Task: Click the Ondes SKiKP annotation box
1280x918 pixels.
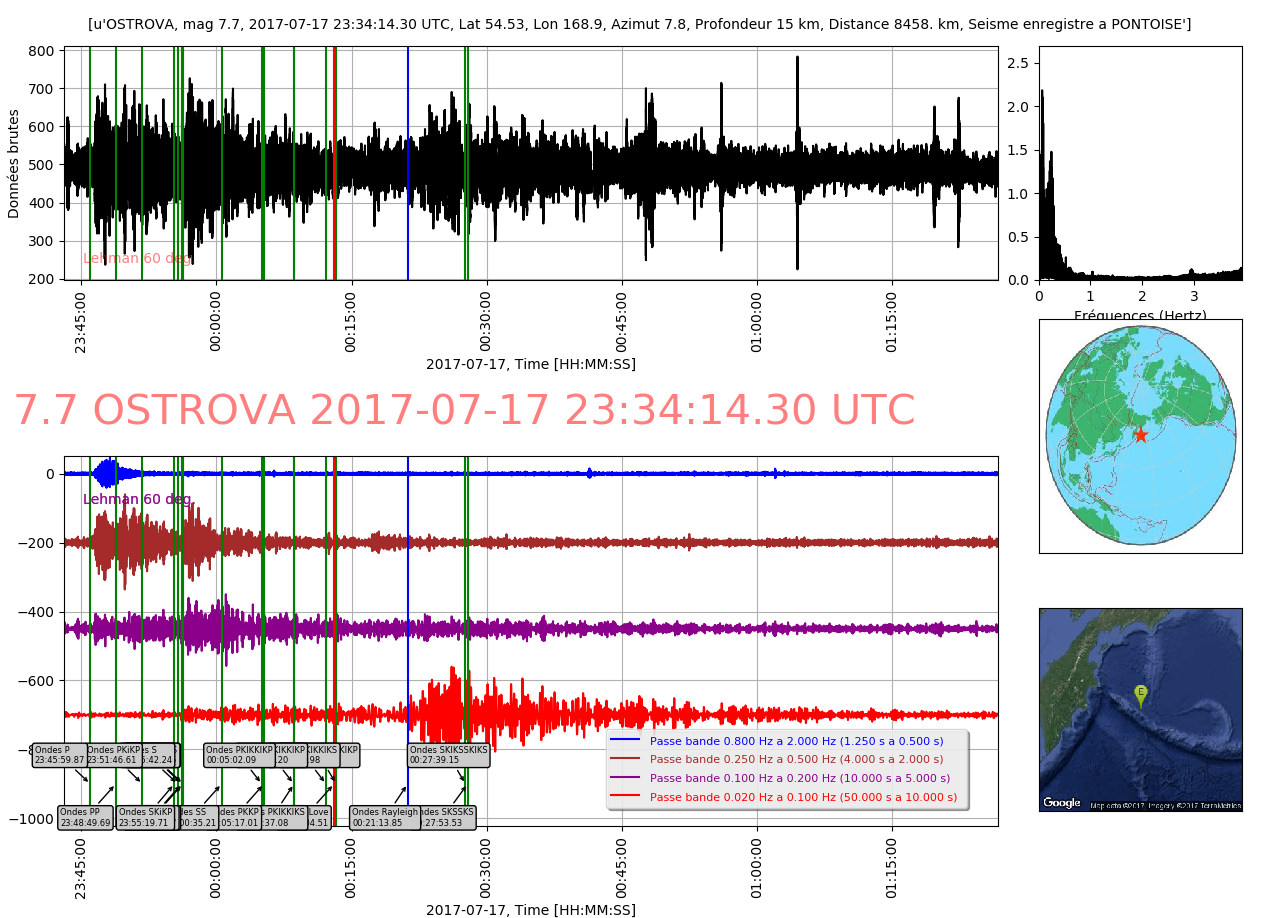Action: tap(145, 818)
